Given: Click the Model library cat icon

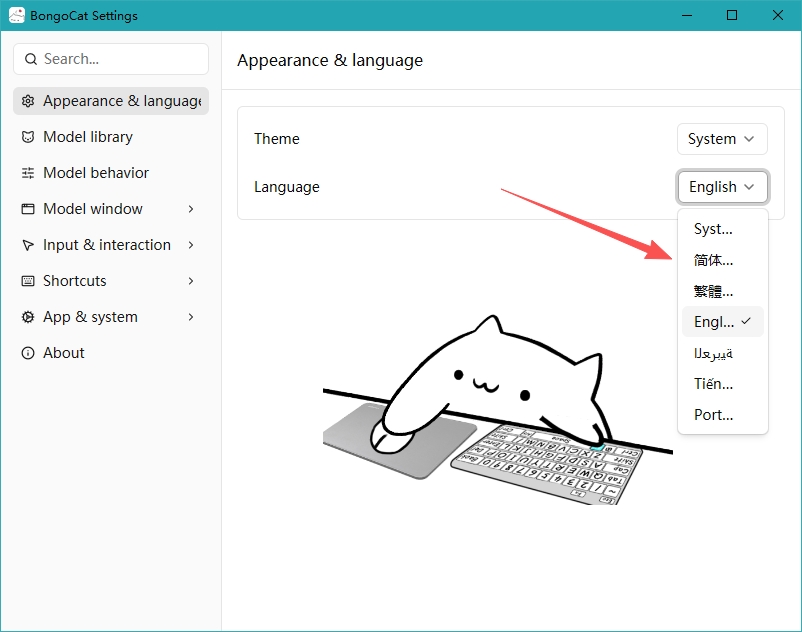Looking at the screenshot, I should [x=28, y=137].
